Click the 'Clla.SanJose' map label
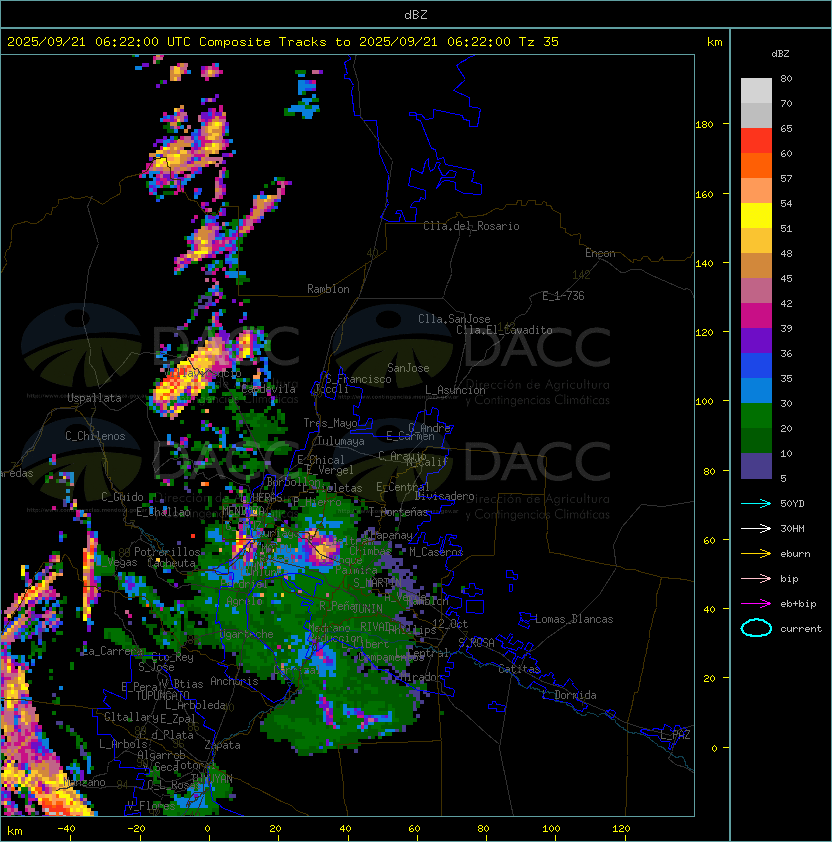Image resolution: width=832 pixels, height=842 pixels. pyautogui.click(x=454, y=319)
